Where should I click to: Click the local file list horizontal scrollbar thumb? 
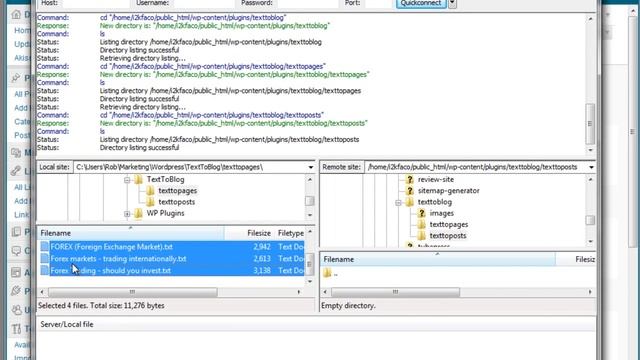tap(132, 292)
